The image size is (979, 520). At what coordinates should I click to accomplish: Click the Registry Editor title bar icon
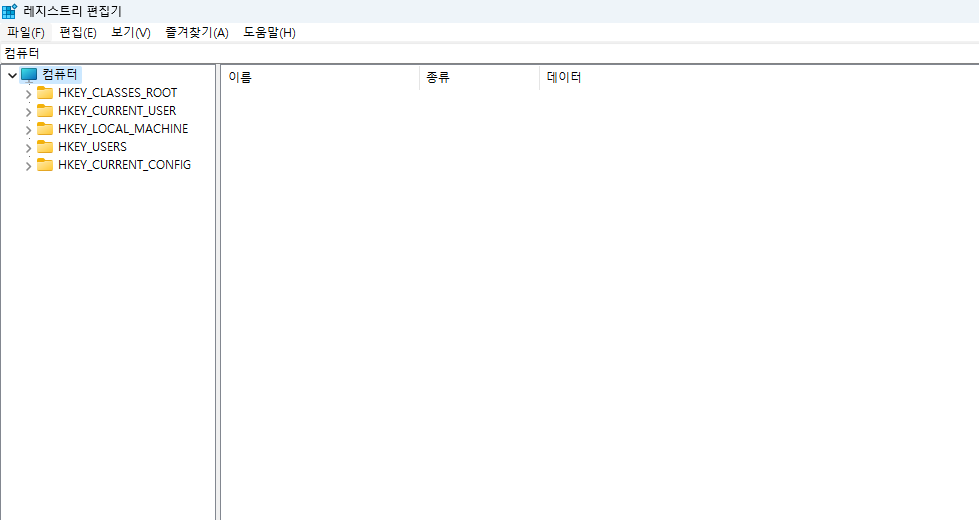[9, 11]
